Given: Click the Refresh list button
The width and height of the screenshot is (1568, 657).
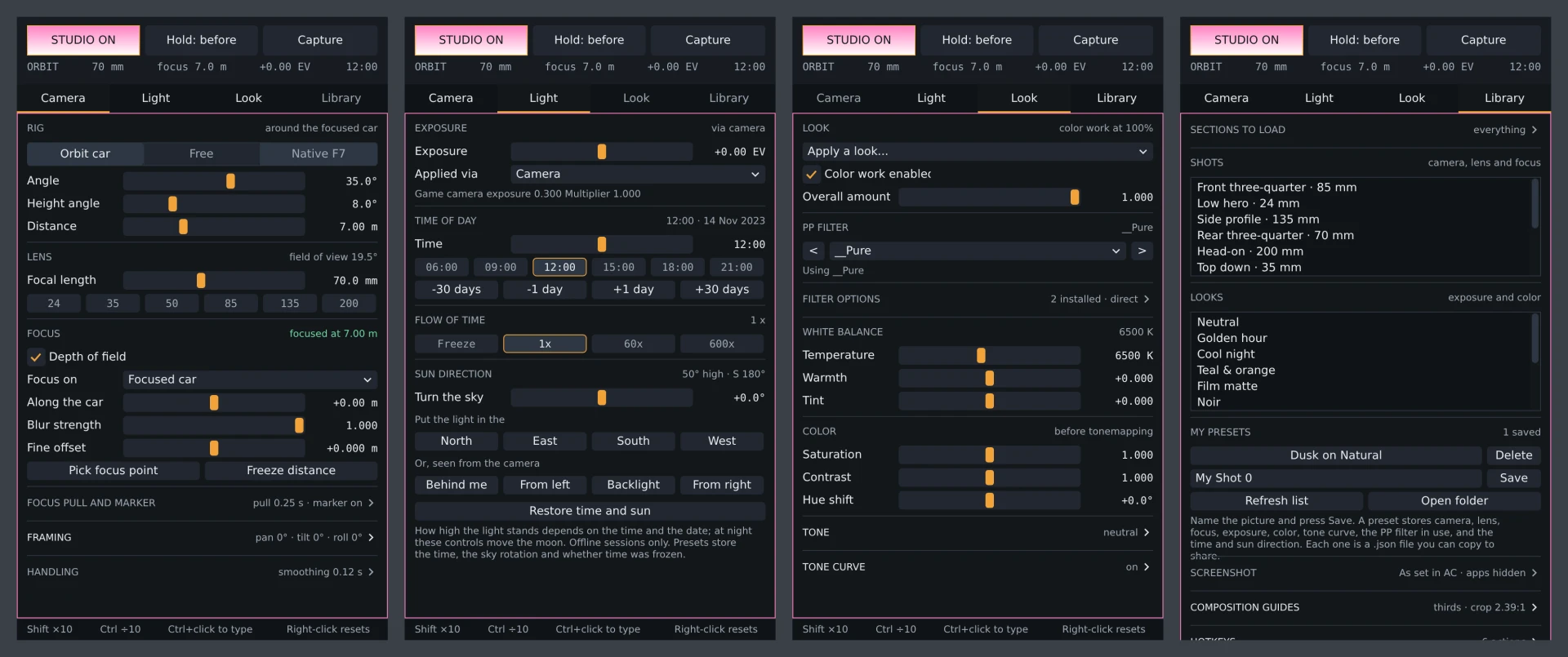Looking at the screenshot, I should (1276, 501).
